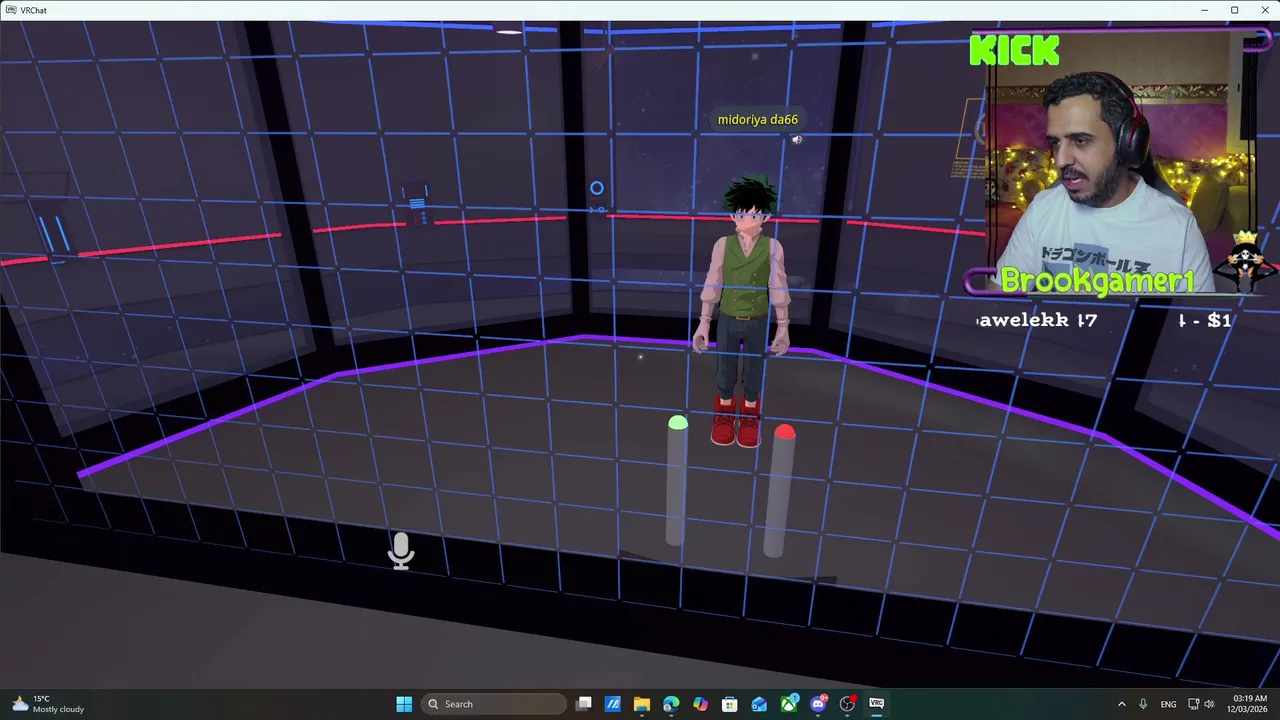Open Discord from the taskbar
This screenshot has width=1280, height=720.
coord(818,704)
